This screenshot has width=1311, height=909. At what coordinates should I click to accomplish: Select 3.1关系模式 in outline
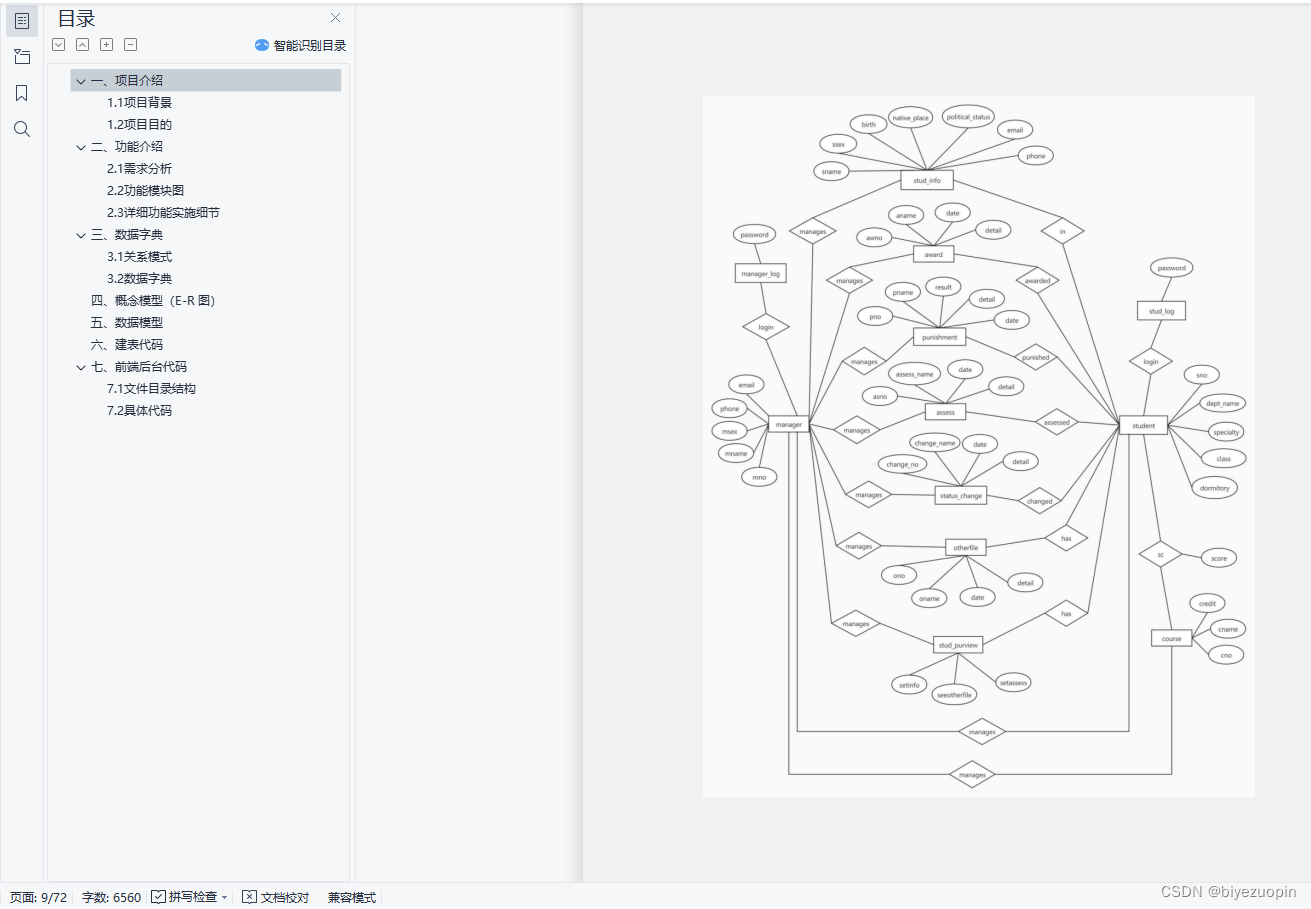click(x=140, y=256)
